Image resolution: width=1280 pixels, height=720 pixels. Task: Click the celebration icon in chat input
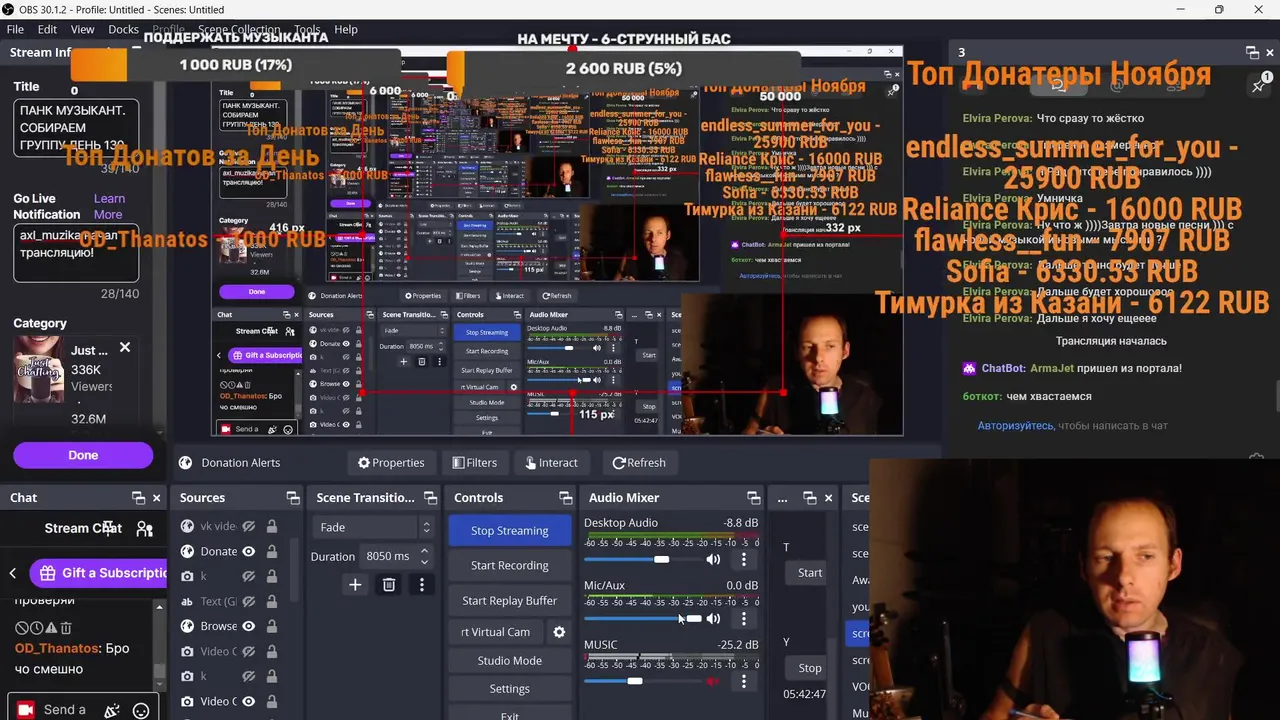coord(112,710)
